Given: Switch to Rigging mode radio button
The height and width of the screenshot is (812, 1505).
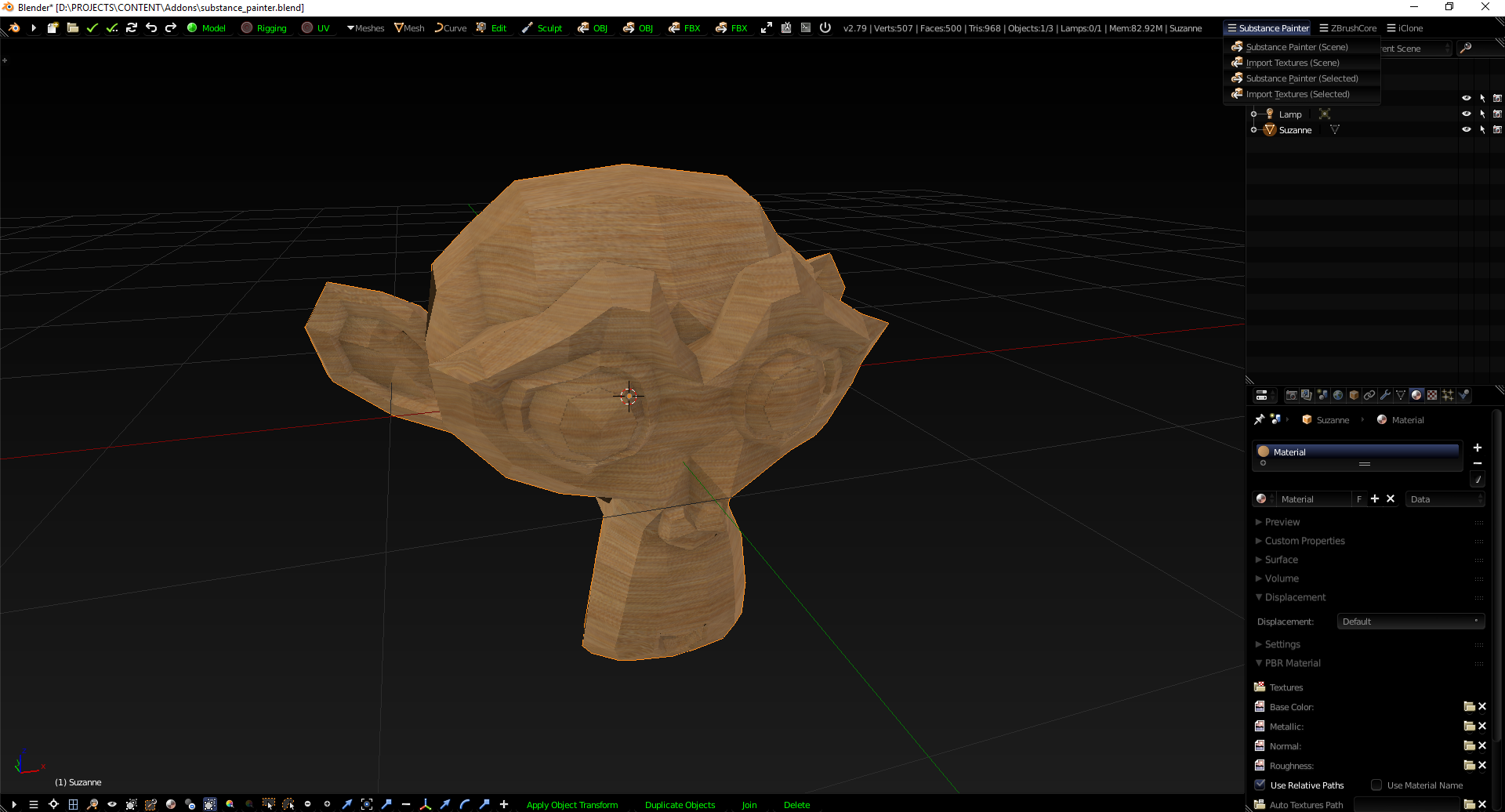Looking at the screenshot, I should [264, 27].
